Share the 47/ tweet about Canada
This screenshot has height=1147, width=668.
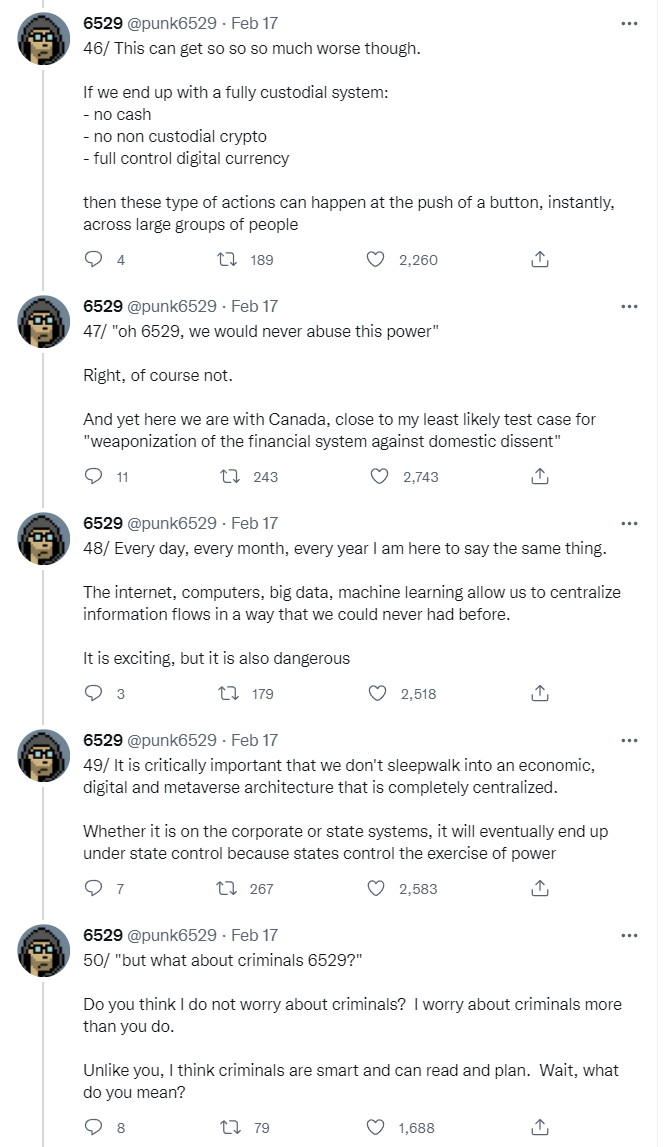pos(539,477)
